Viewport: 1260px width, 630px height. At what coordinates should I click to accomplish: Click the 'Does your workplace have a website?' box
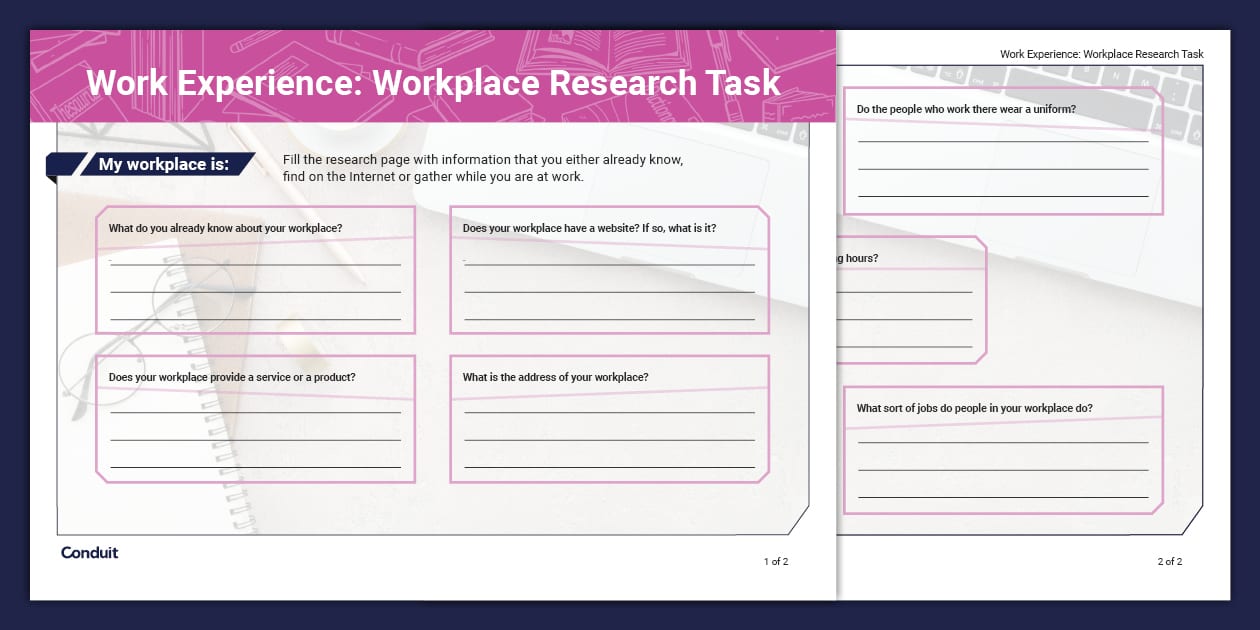click(610, 268)
